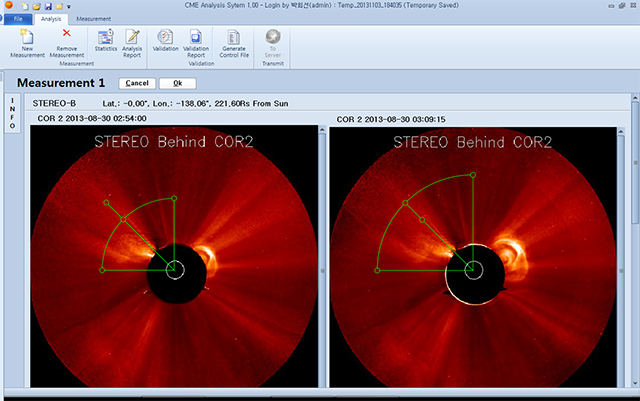Click the yellow folder quick access icon

(59, 7)
